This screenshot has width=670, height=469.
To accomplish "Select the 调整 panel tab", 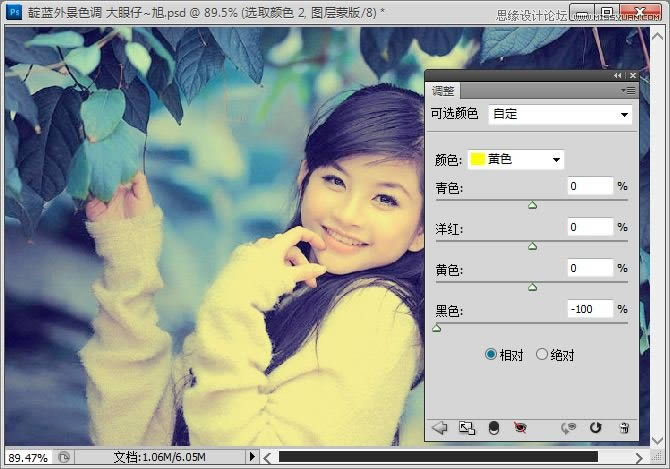I will (x=443, y=91).
